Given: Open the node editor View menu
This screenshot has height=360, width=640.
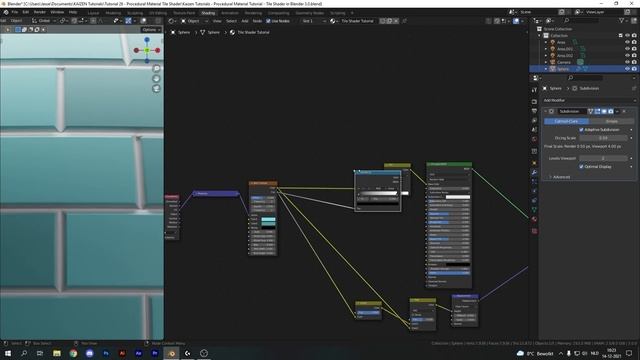Looking at the screenshot, I should point(217,21).
